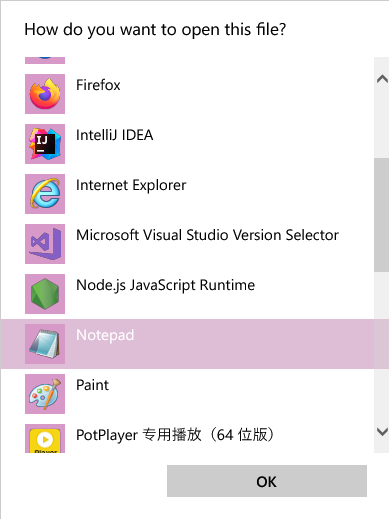Select the IntelliJ IDEA icon
Viewport: 389px width, 519px height.
coord(45,144)
